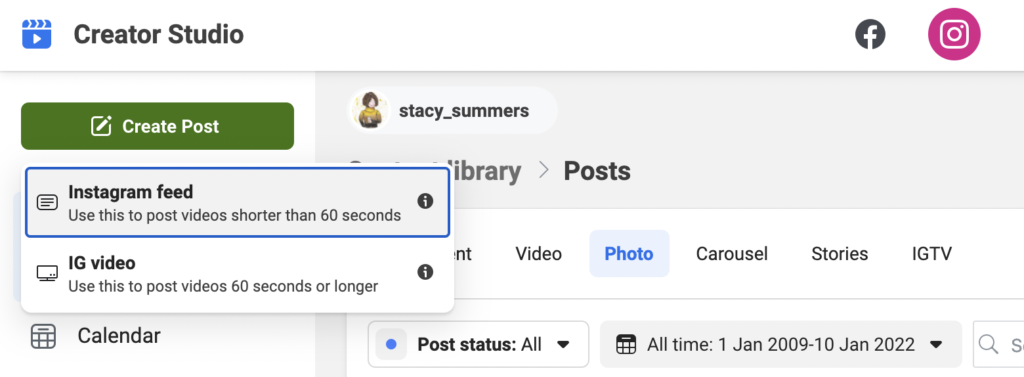Open the Carousel tab
This screenshot has height=377, width=1024.
(x=731, y=254)
